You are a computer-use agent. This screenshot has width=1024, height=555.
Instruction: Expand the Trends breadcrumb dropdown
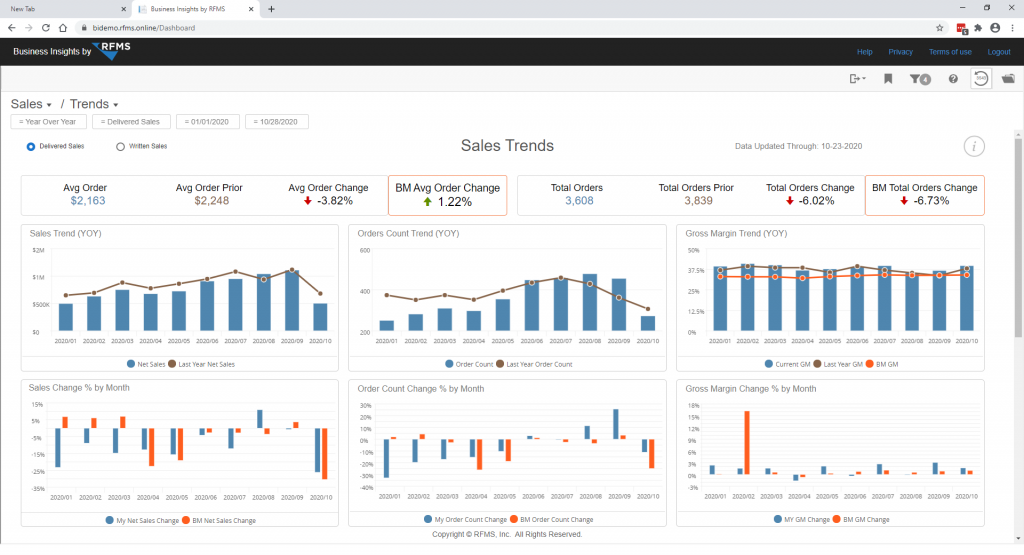(94, 104)
